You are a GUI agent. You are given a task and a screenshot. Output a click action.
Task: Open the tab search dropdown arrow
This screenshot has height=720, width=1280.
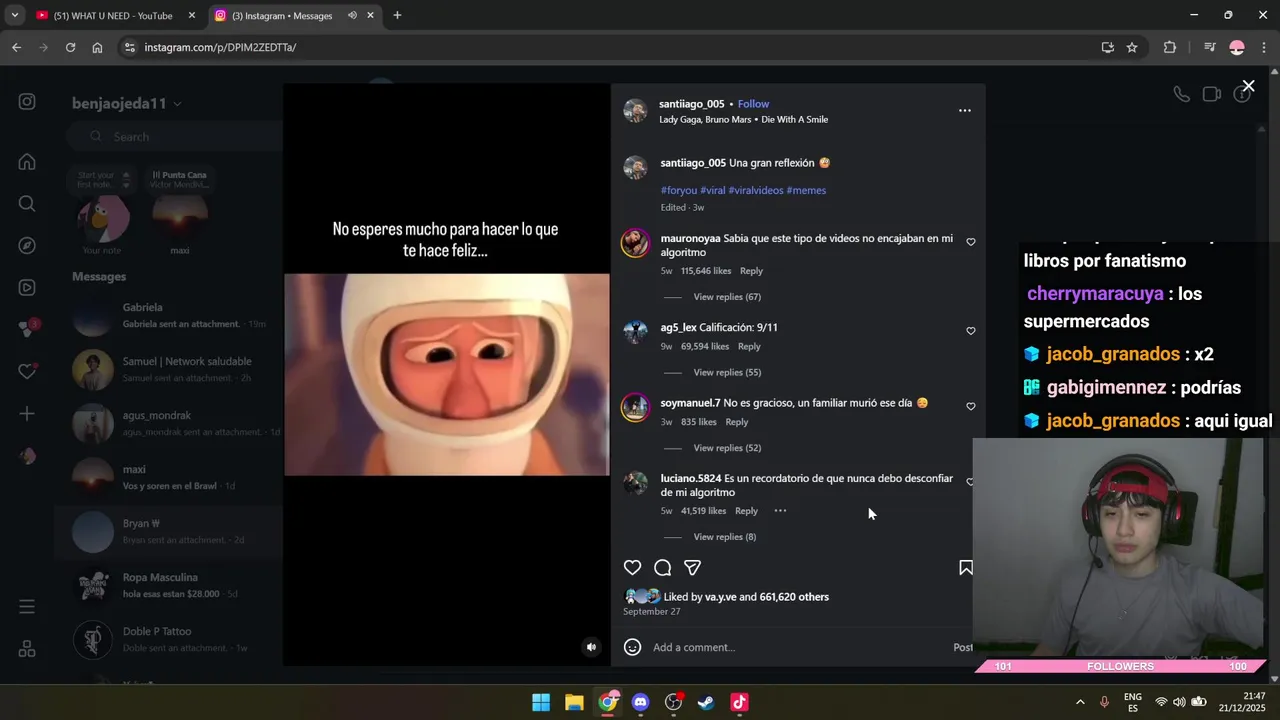[x=14, y=16]
